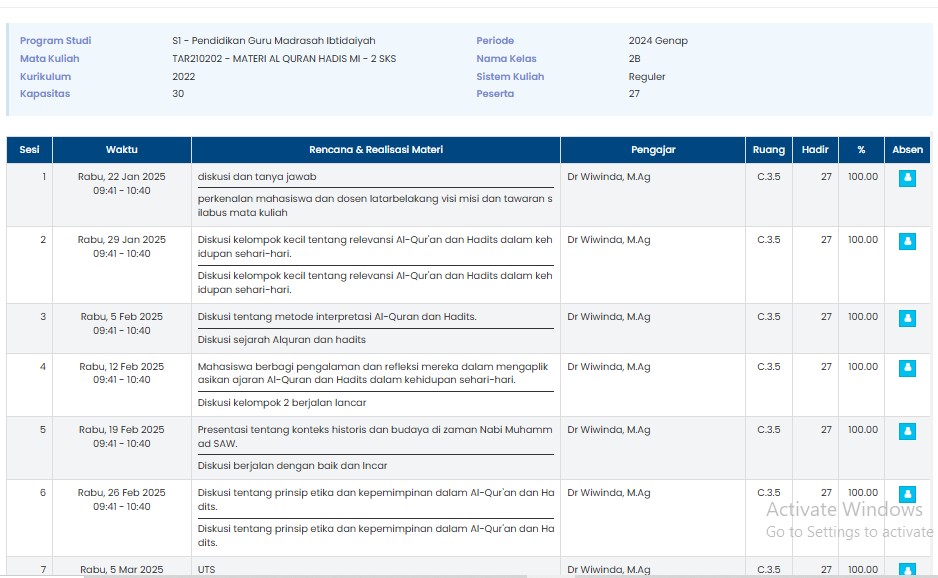Viewport: 938px width, 578px height.
Task: Click the date Rabu, 22 Jan 2025
Action: click(x=122, y=177)
